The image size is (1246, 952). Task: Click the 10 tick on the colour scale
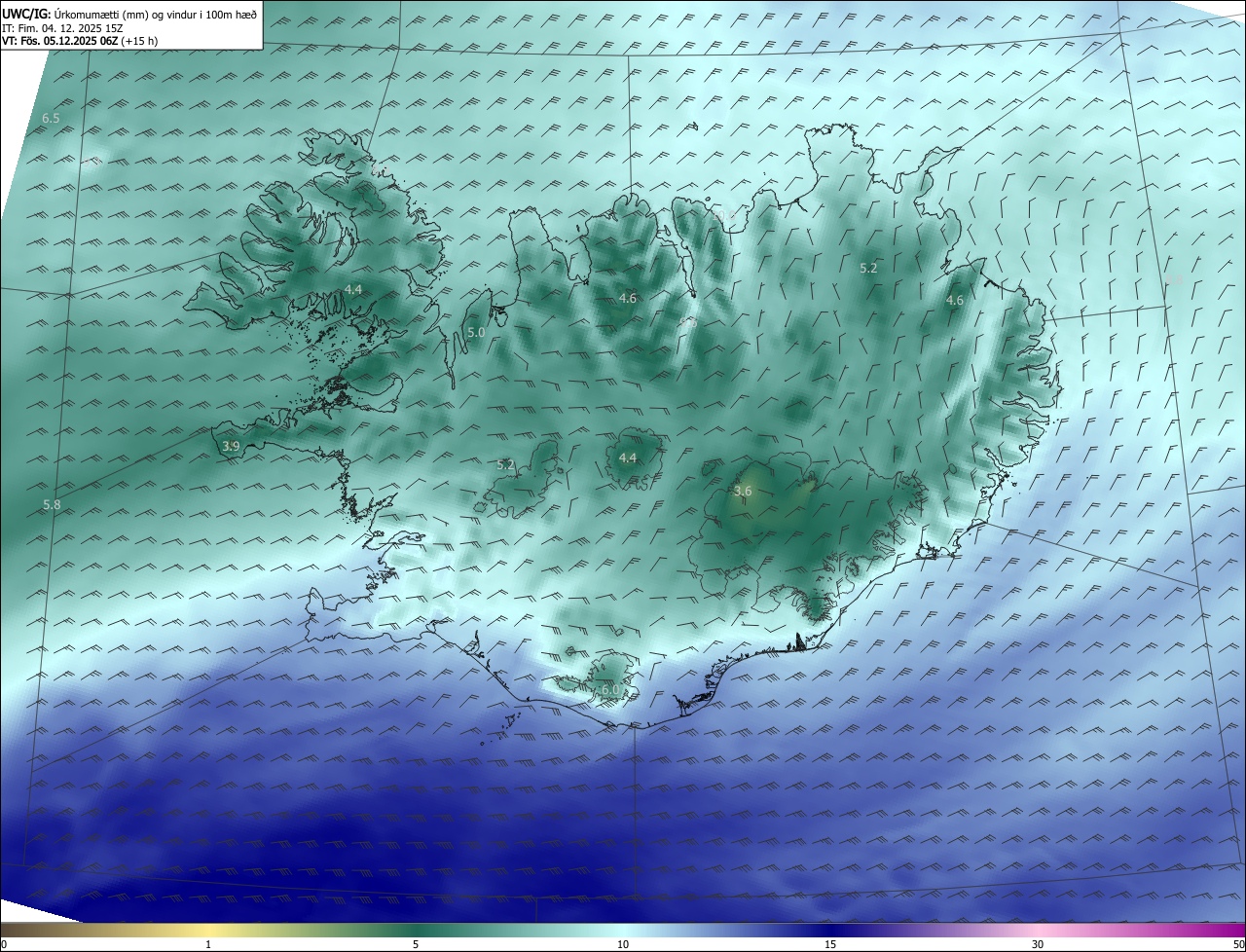click(623, 944)
